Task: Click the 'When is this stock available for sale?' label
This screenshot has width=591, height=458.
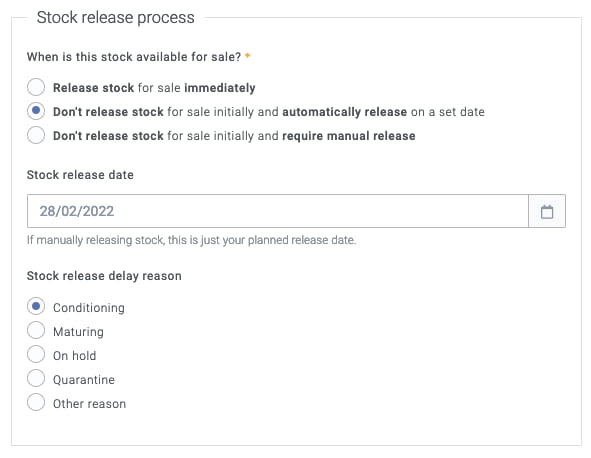Action: [134, 57]
